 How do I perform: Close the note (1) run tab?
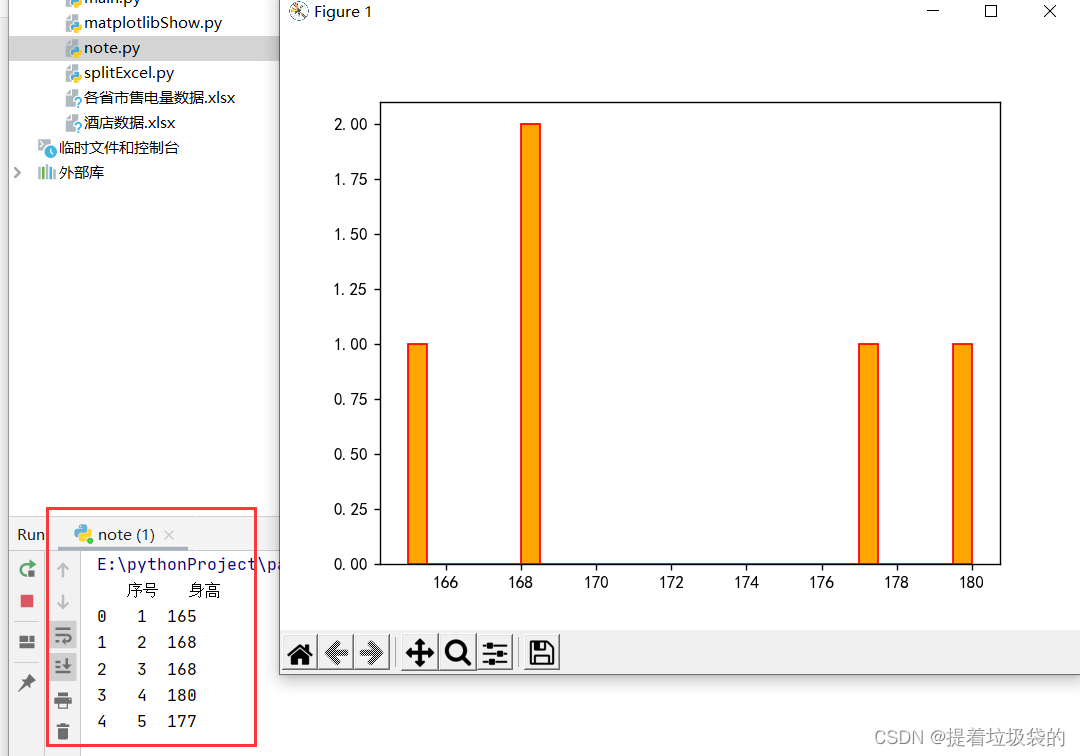tap(169, 535)
